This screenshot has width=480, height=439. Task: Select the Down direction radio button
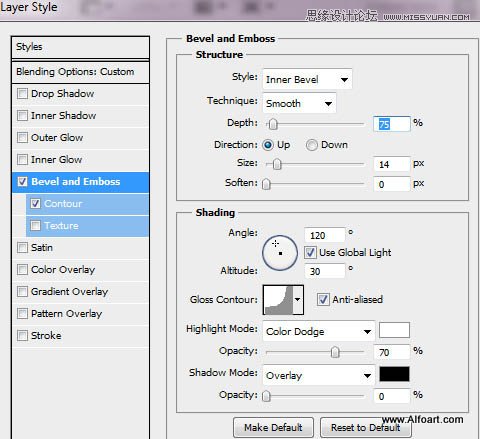[x=312, y=145]
